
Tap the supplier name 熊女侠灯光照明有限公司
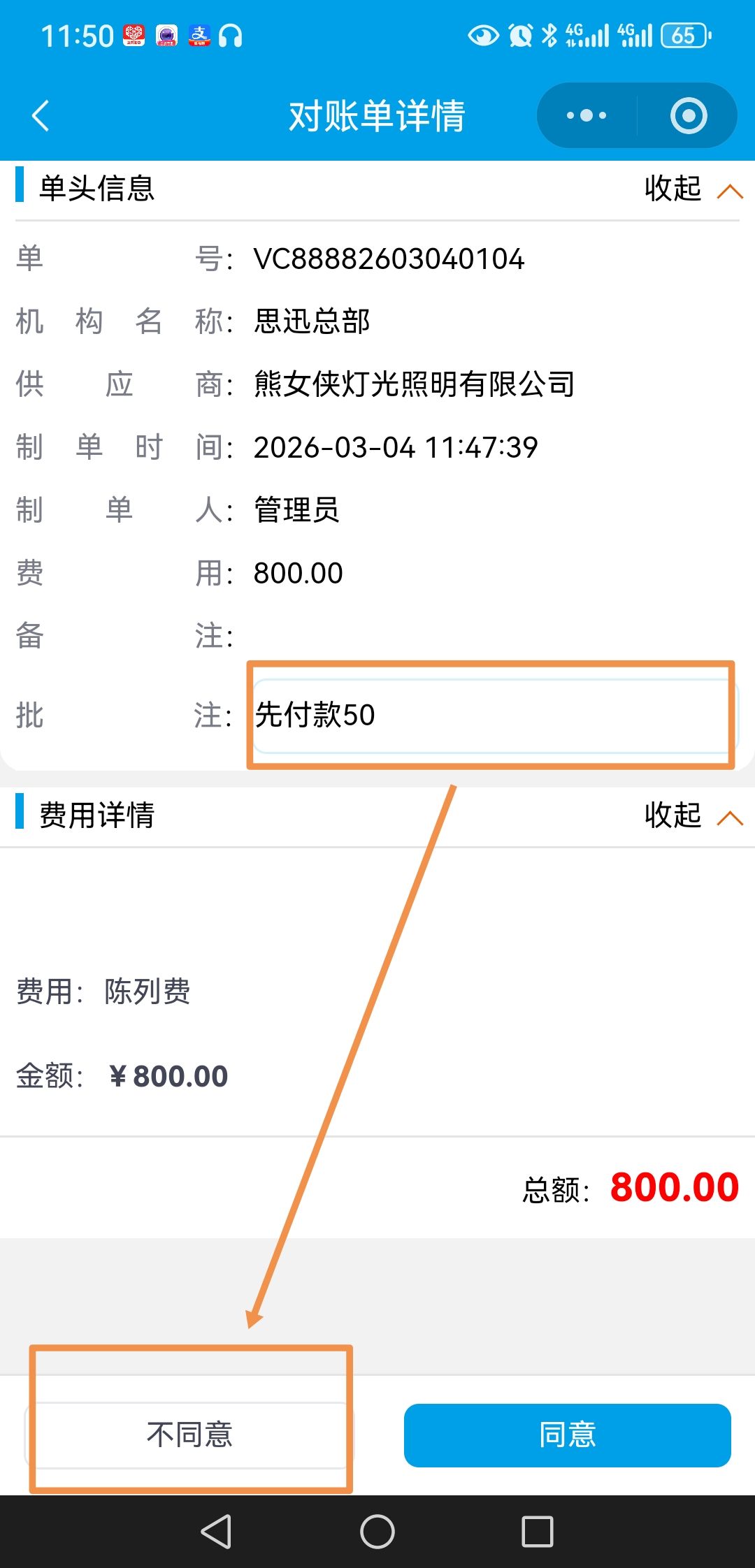[x=414, y=384]
